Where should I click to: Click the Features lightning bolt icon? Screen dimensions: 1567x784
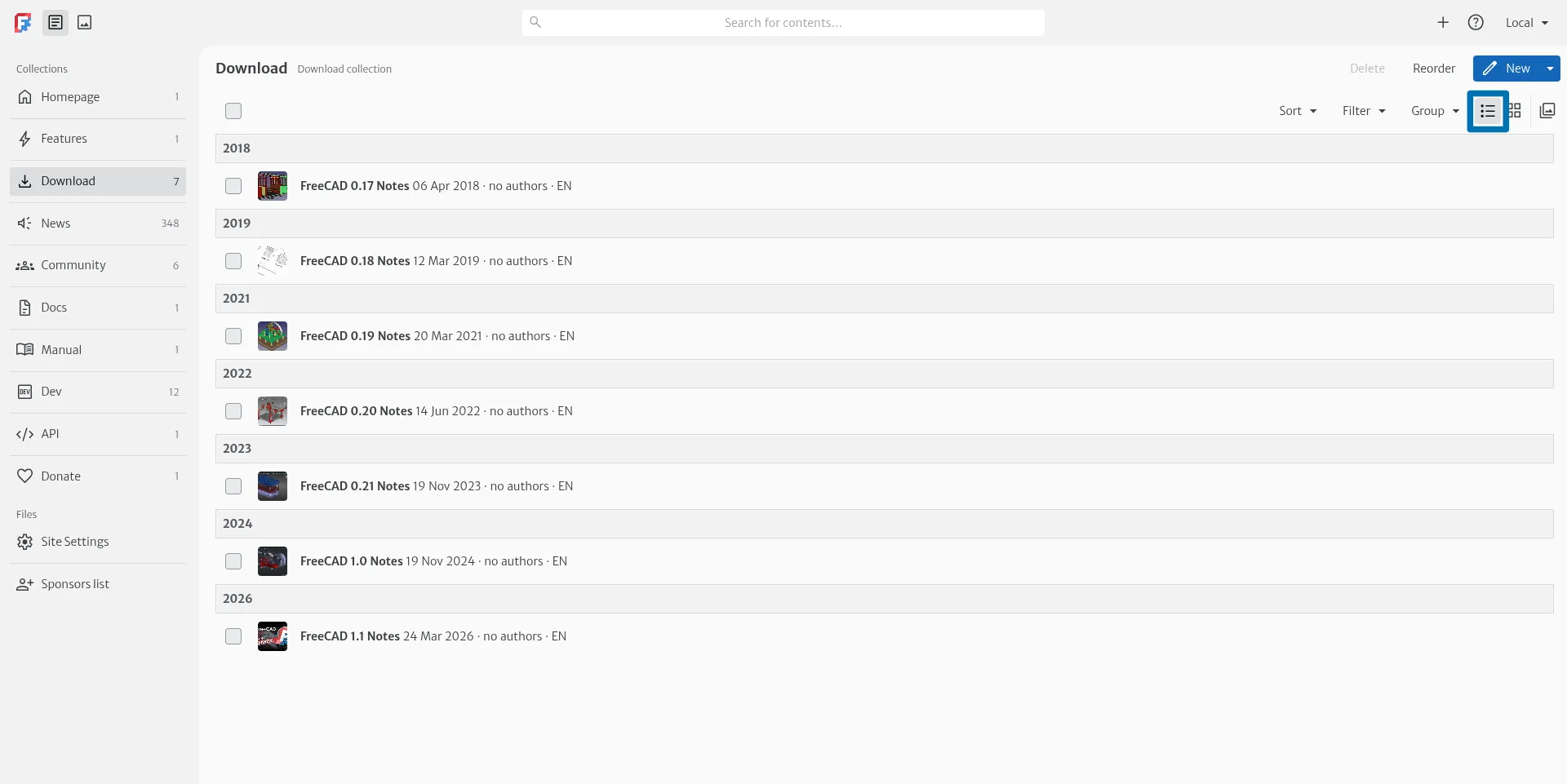click(25, 139)
